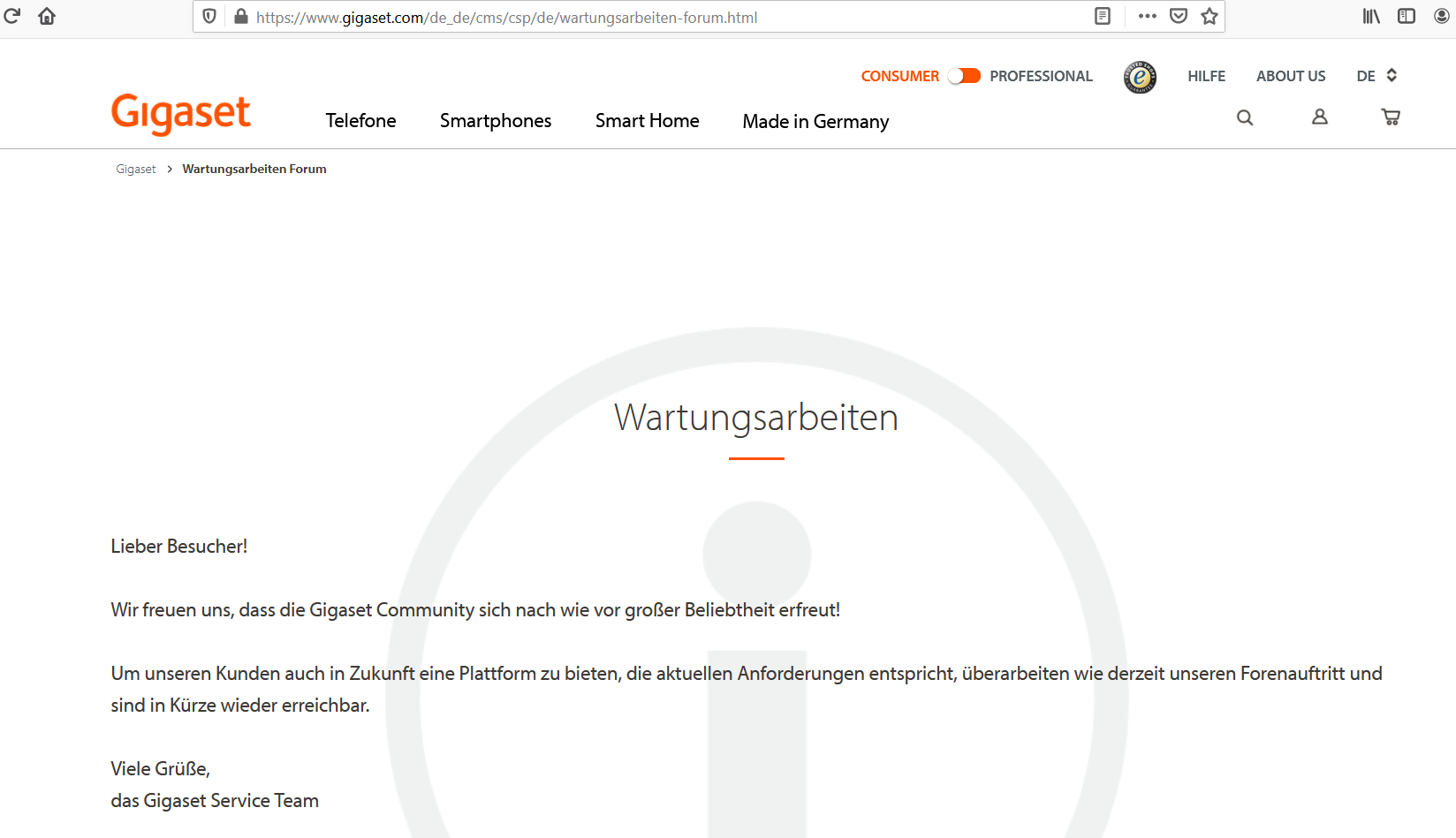Open site search magnifier icon
This screenshot has width=1456, height=838.
point(1245,117)
